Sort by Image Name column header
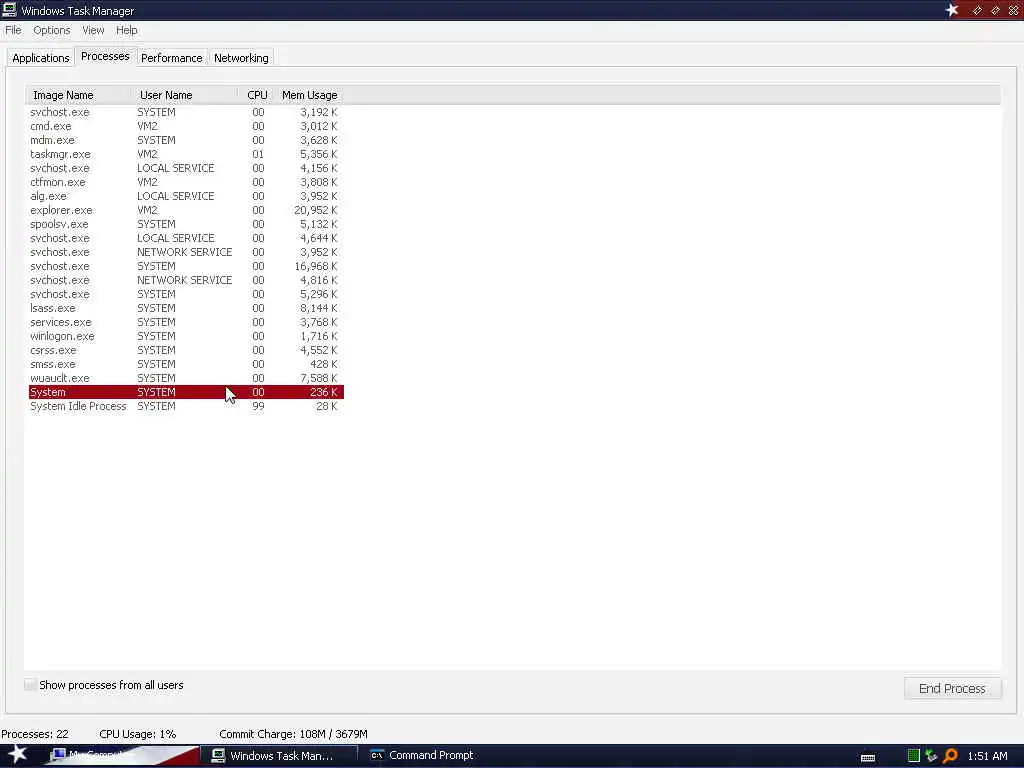Image resolution: width=1024 pixels, height=768 pixels. (x=80, y=95)
